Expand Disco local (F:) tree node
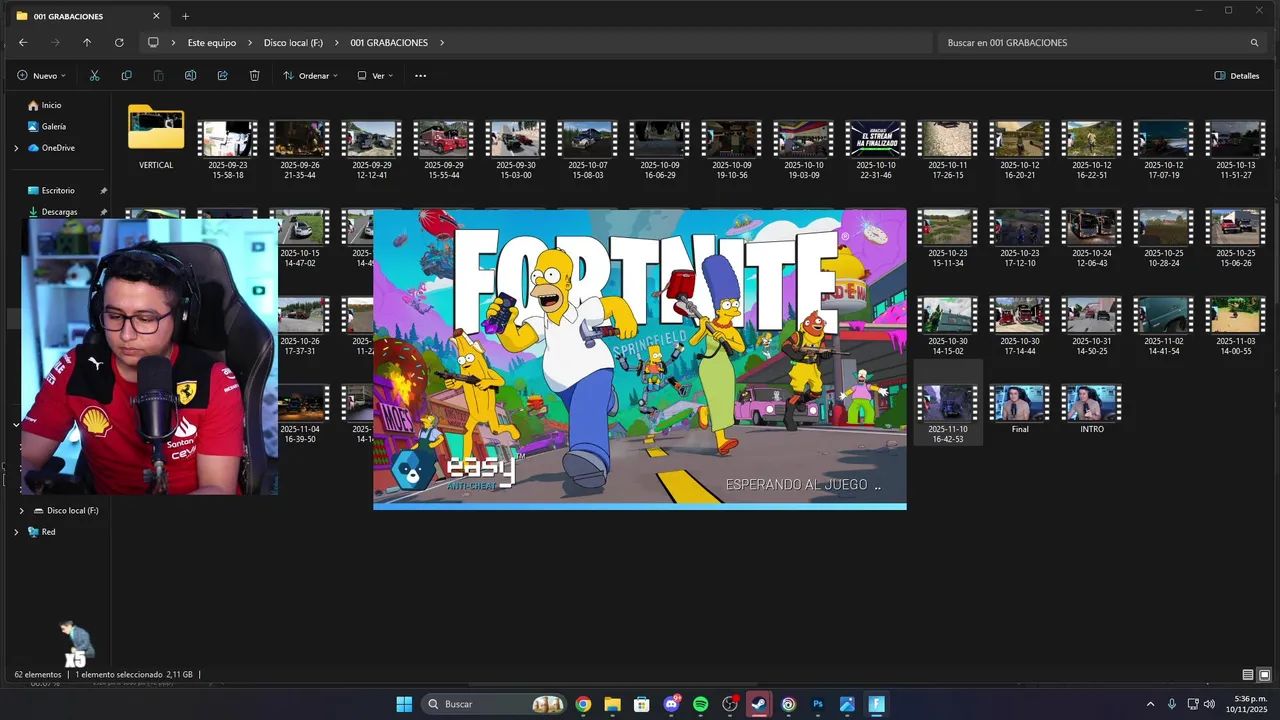The width and height of the screenshot is (1280, 720). (22, 511)
